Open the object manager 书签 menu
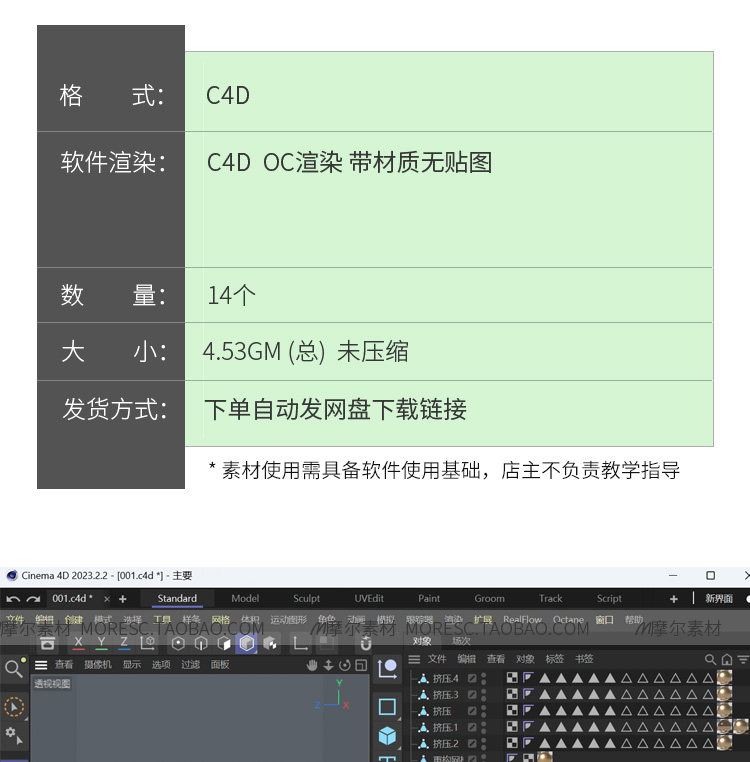750x762 pixels. [x=584, y=659]
